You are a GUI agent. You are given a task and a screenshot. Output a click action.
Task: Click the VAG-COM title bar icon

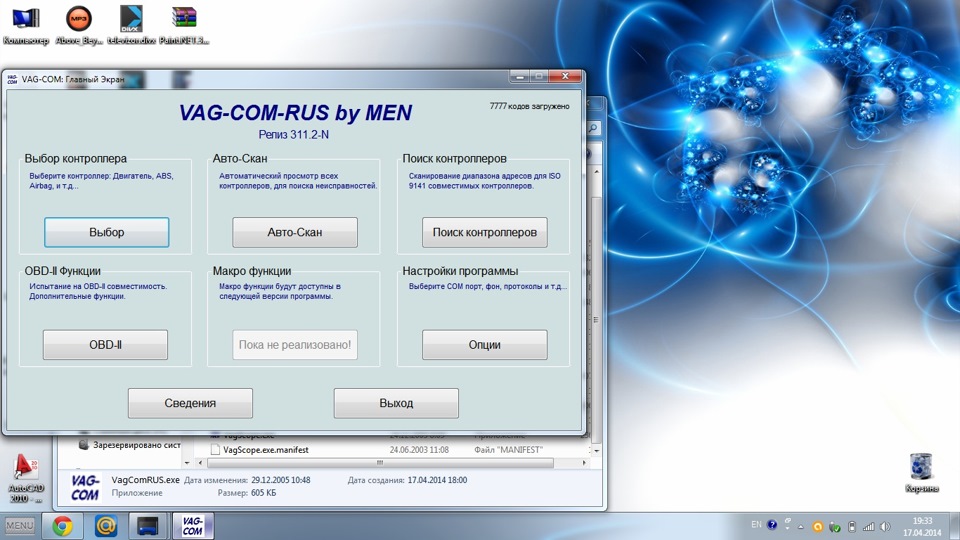pyautogui.click(x=12, y=78)
